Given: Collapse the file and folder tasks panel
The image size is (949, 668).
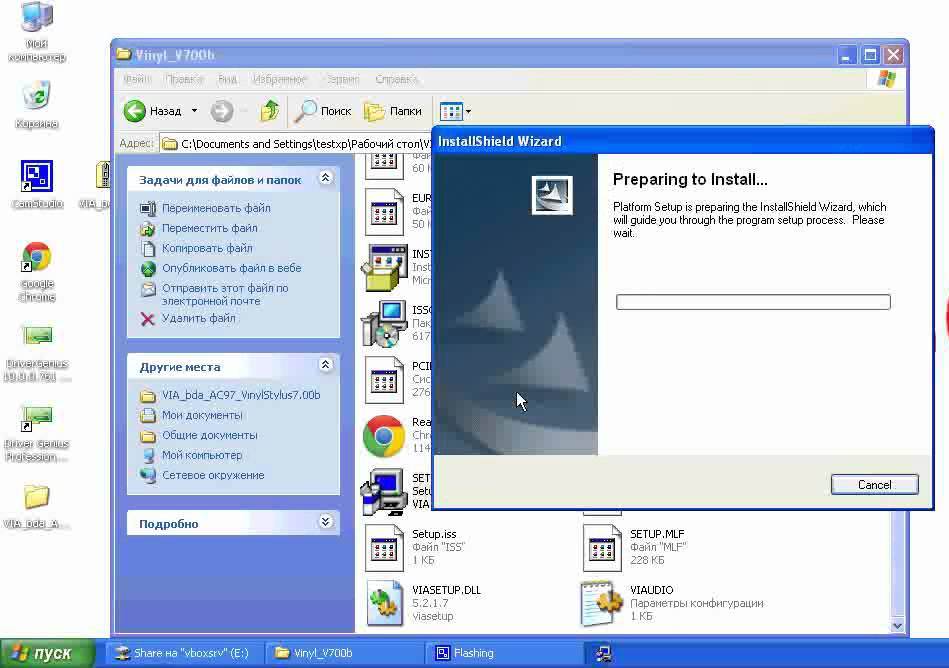Looking at the screenshot, I should pos(325,178).
